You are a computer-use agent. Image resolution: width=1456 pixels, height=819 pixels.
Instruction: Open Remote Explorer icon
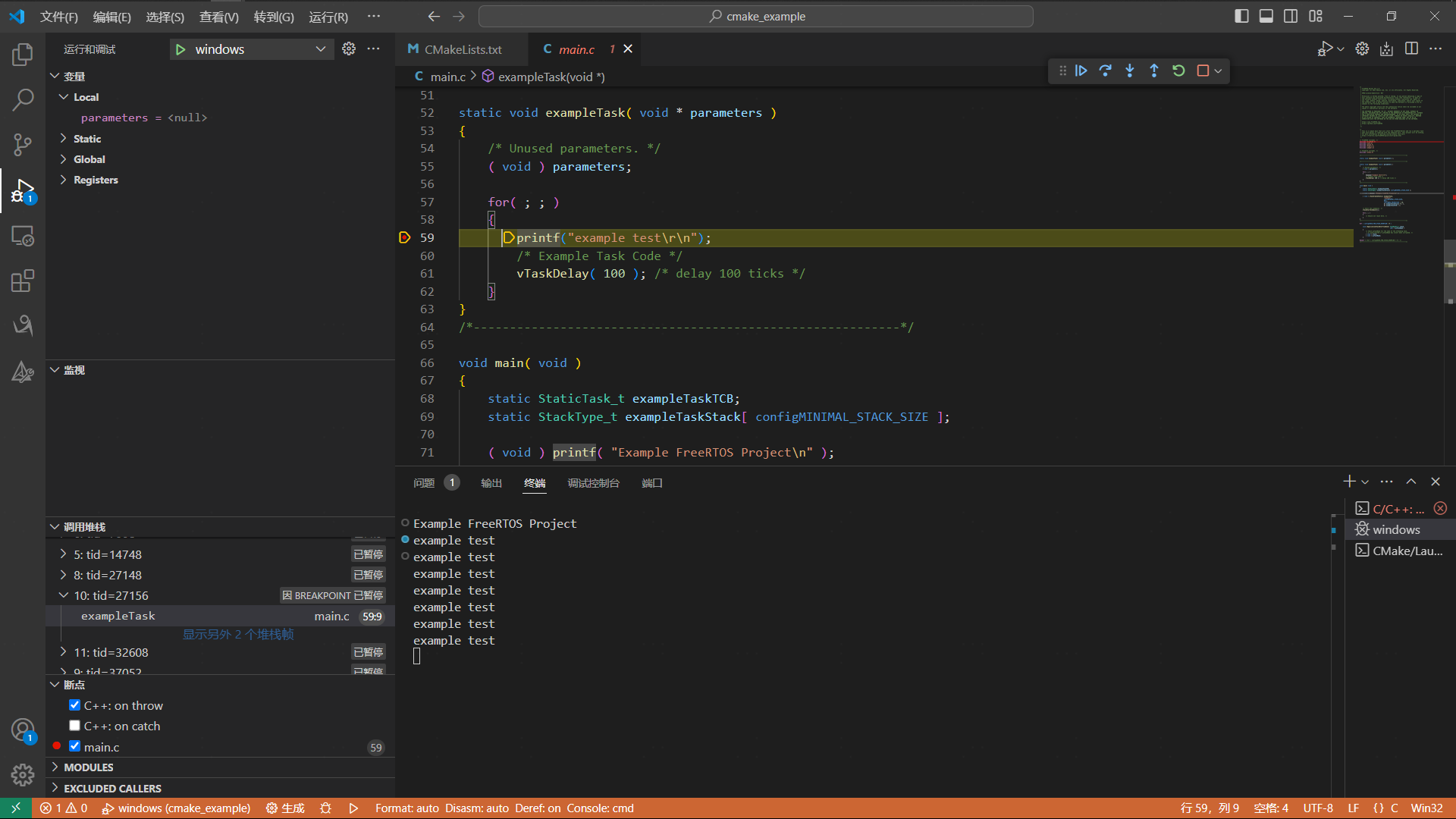(23, 236)
